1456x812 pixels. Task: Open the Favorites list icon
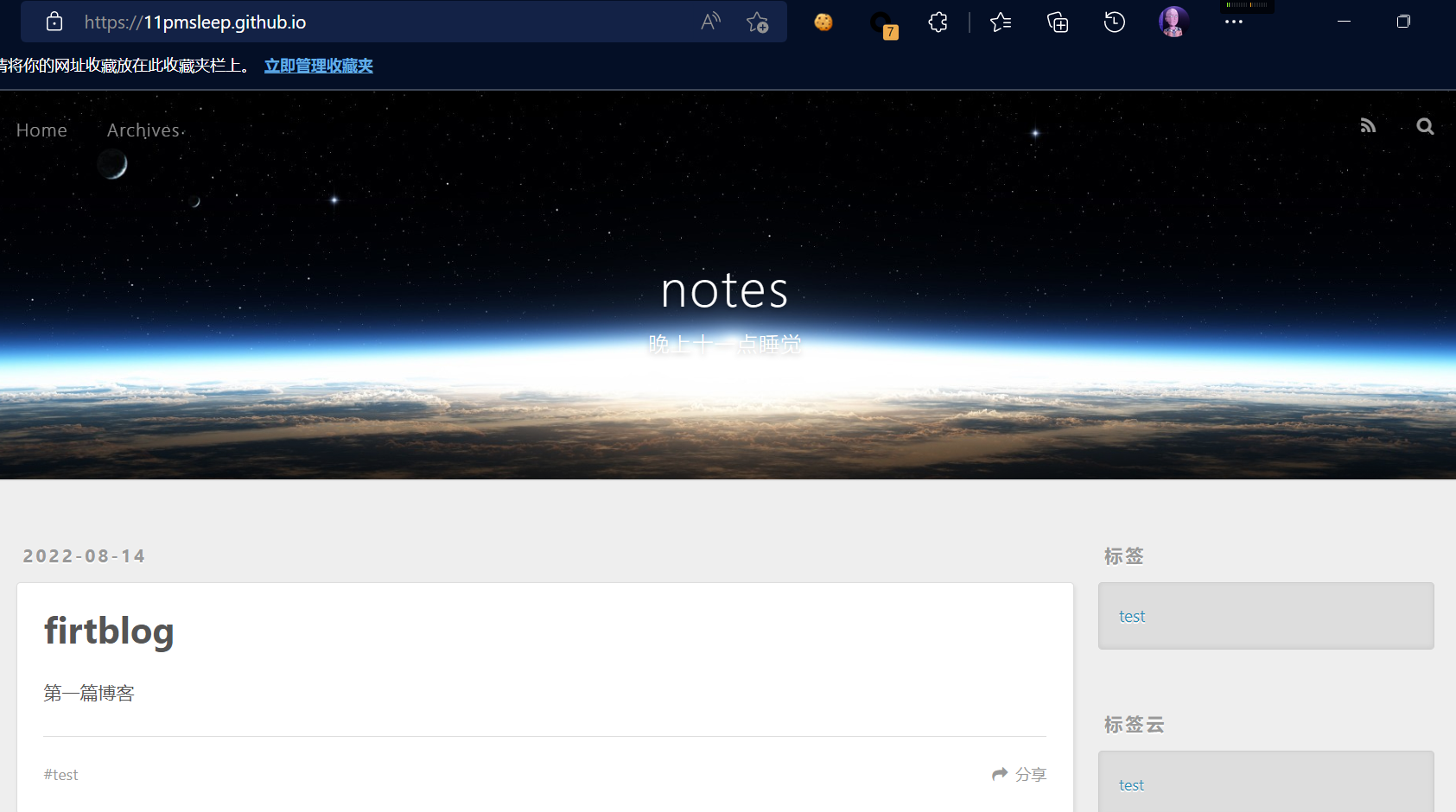[1001, 22]
